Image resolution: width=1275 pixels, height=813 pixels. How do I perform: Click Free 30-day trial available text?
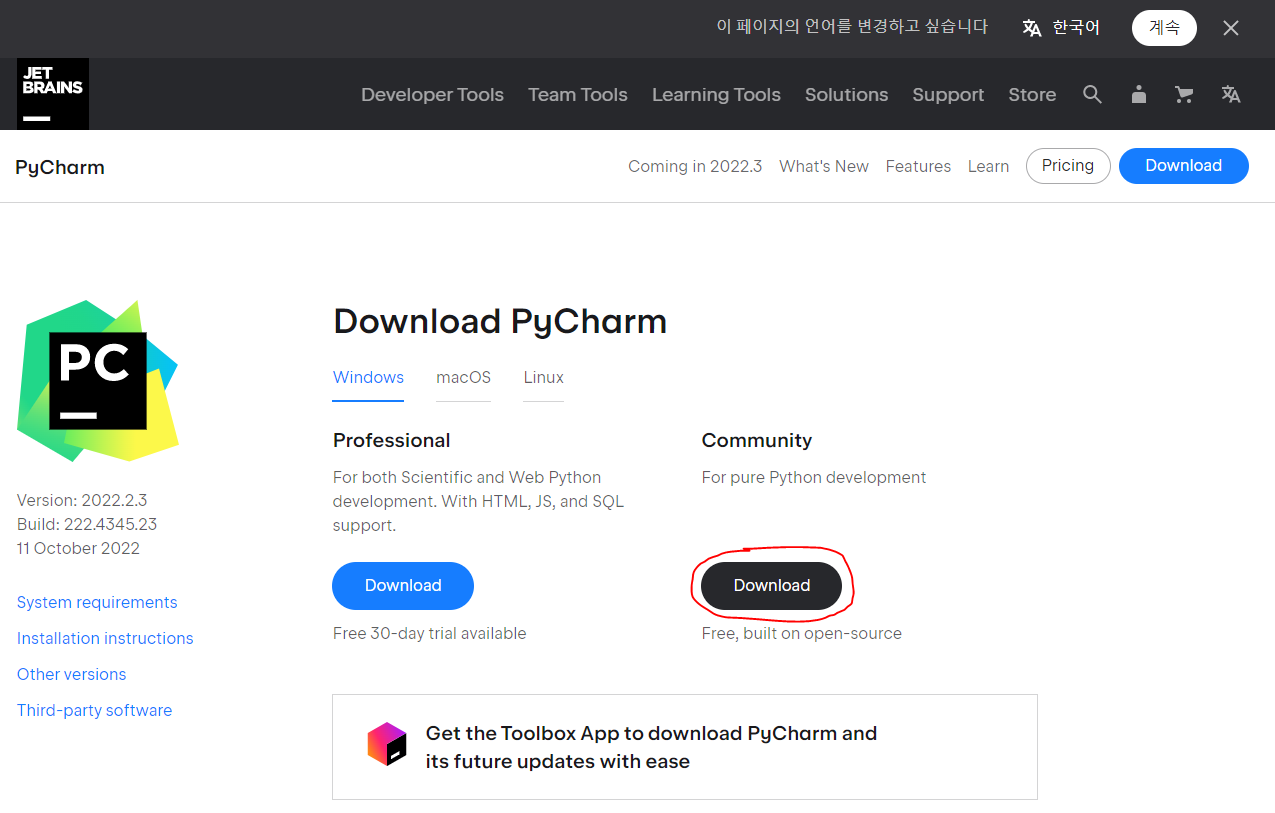click(x=429, y=633)
